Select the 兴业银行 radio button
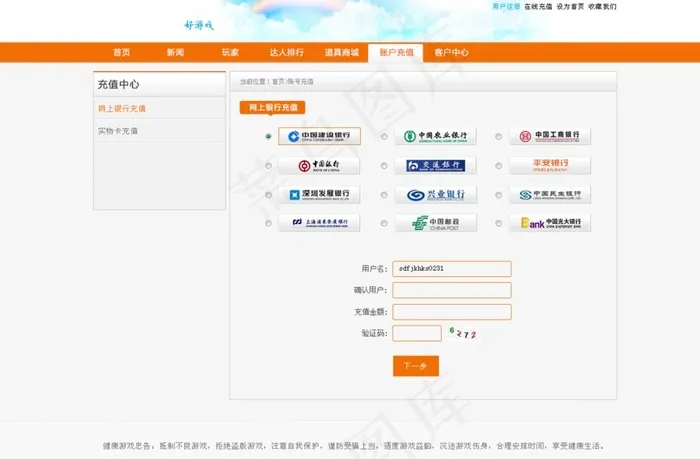700x459 pixels. 384,195
